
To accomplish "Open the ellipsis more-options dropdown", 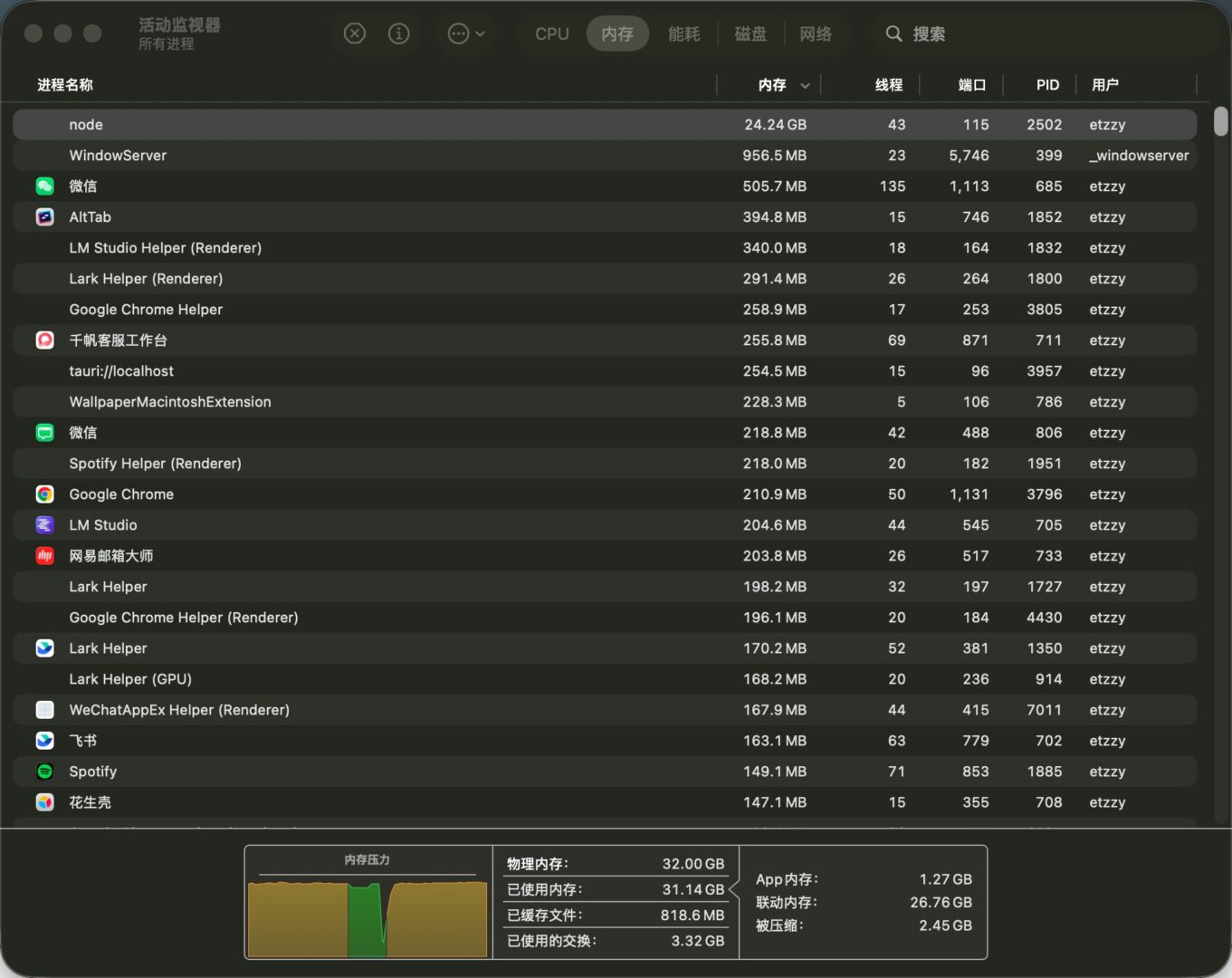I will click(x=466, y=34).
